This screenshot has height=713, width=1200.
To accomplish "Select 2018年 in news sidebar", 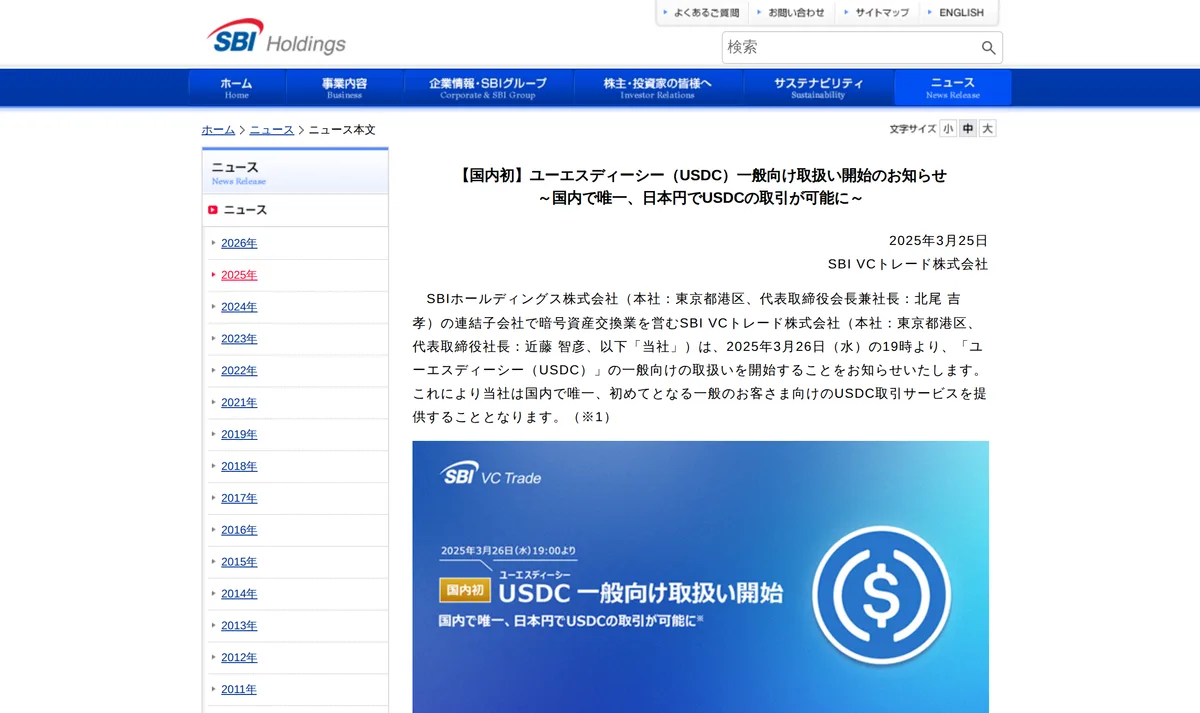I will 239,467.
